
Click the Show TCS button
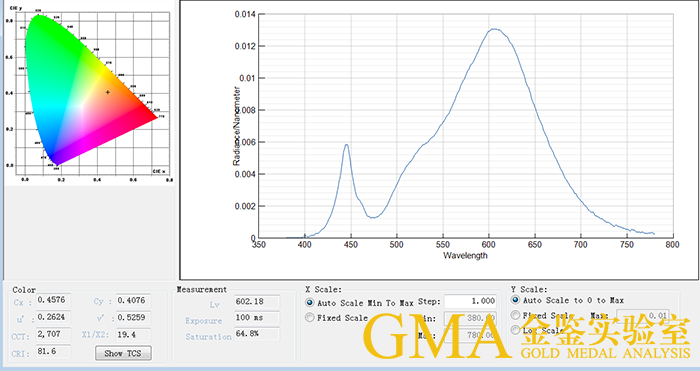pos(123,353)
